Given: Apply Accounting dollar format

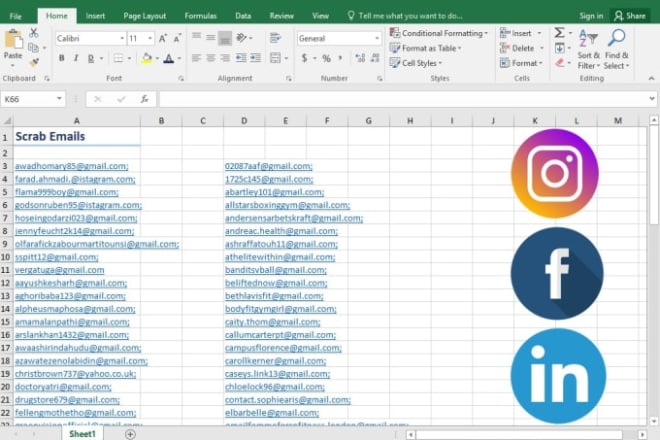Looking at the screenshot, I should [304, 58].
